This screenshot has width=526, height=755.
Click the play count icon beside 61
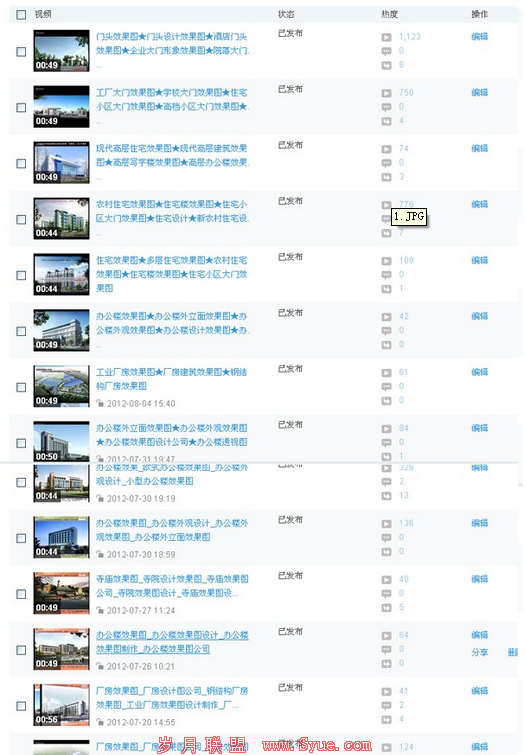click(386, 373)
